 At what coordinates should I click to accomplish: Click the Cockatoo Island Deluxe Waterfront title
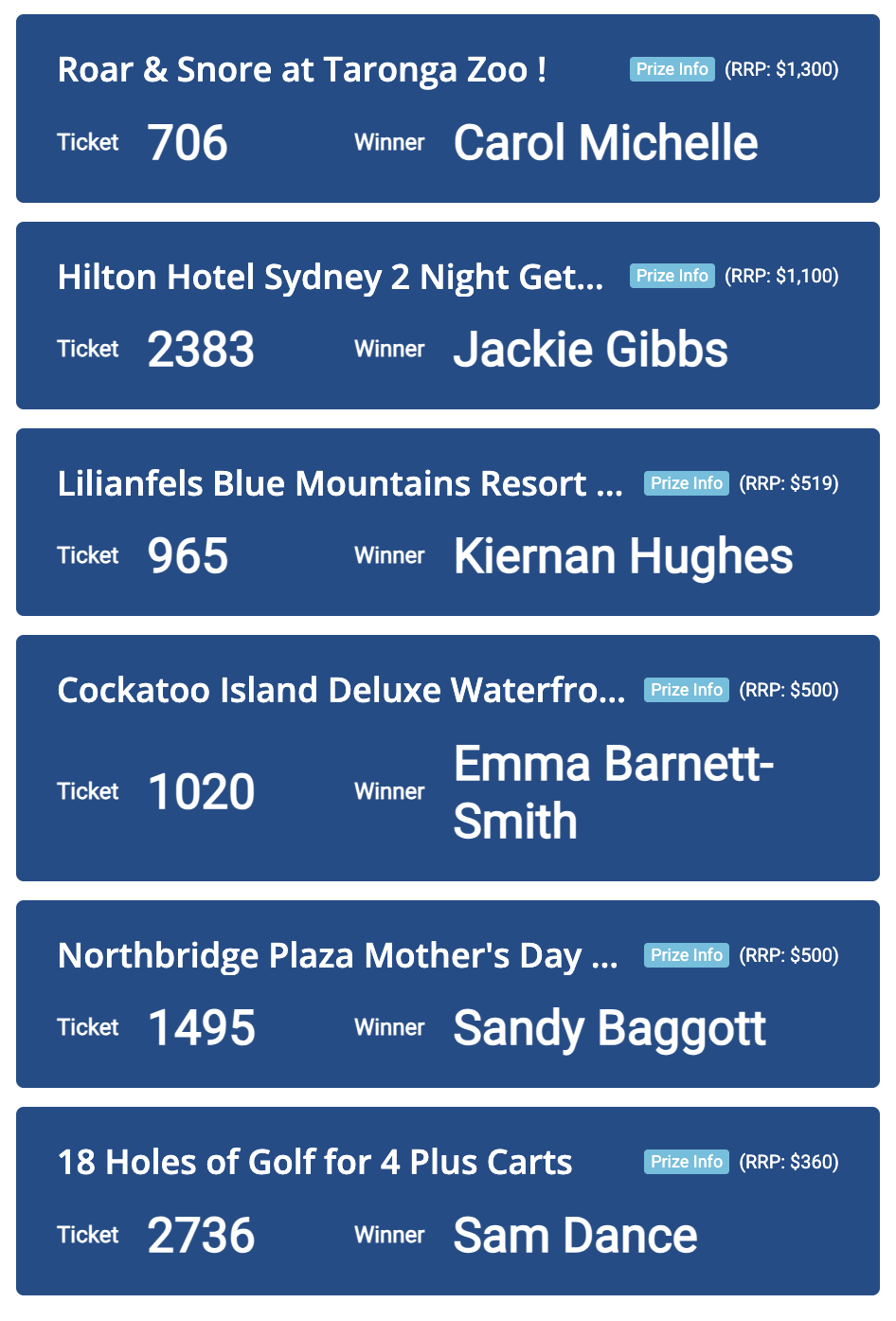coord(341,691)
